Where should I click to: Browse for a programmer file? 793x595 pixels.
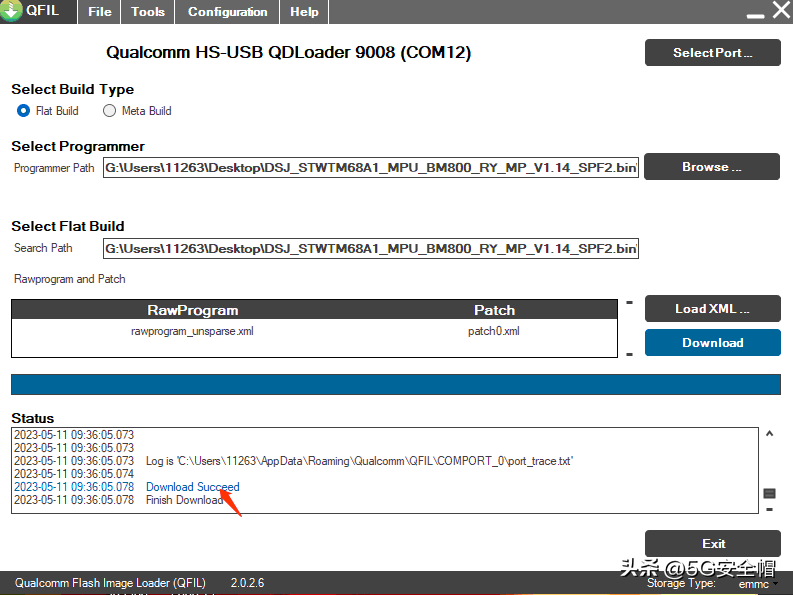(x=712, y=166)
